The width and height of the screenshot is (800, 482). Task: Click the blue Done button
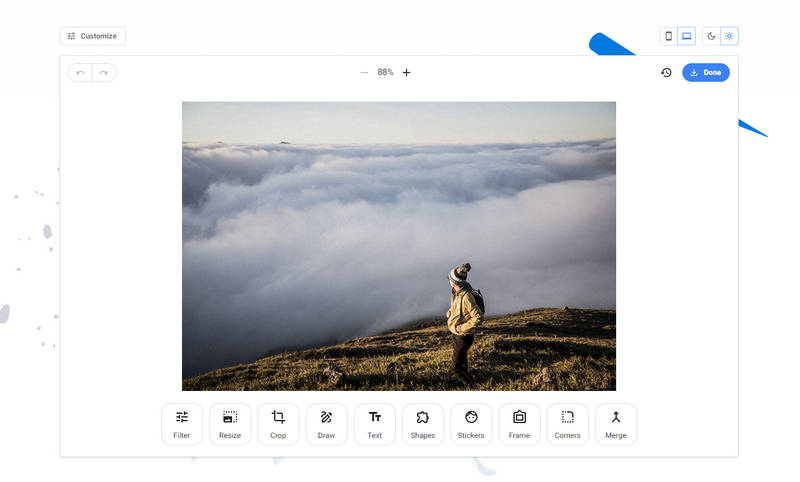(x=706, y=72)
